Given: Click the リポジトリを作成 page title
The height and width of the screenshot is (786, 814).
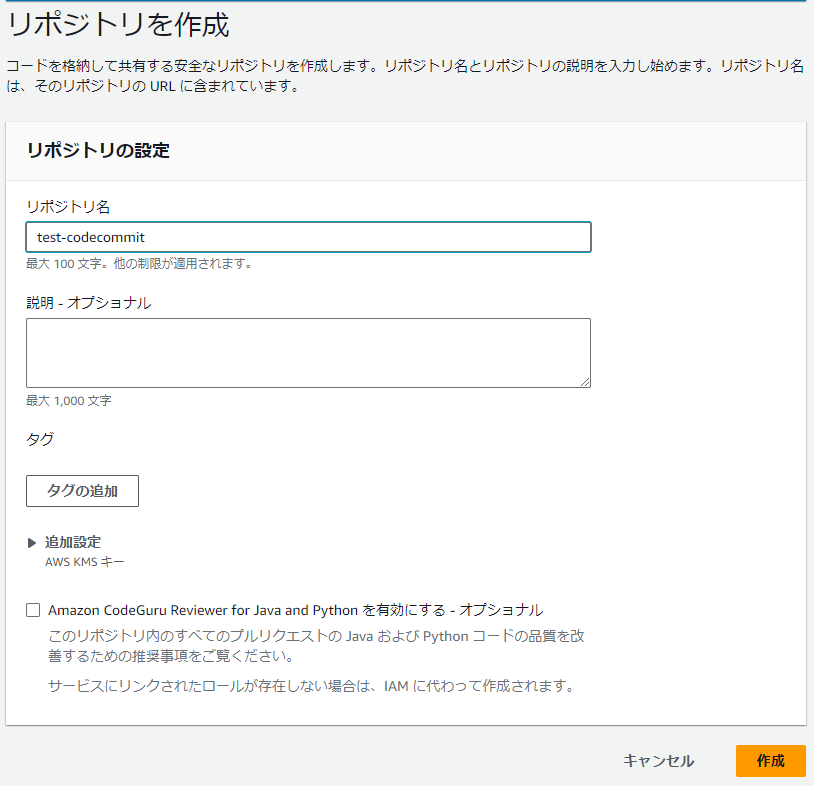Looking at the screenshot, I should pos(118,24).
